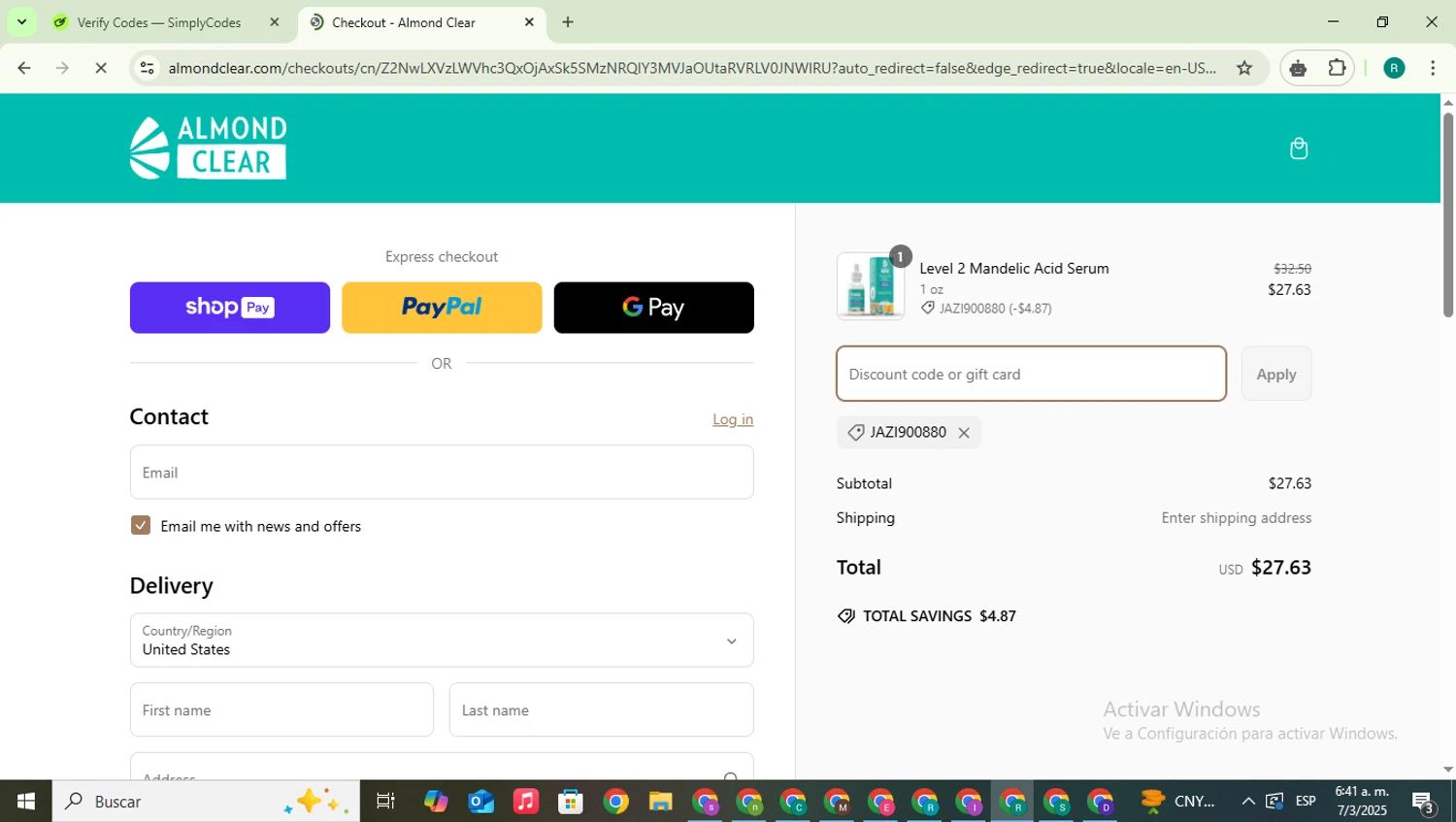Launch Copilot from the taskbar
1456x822 pixels.
436,801
